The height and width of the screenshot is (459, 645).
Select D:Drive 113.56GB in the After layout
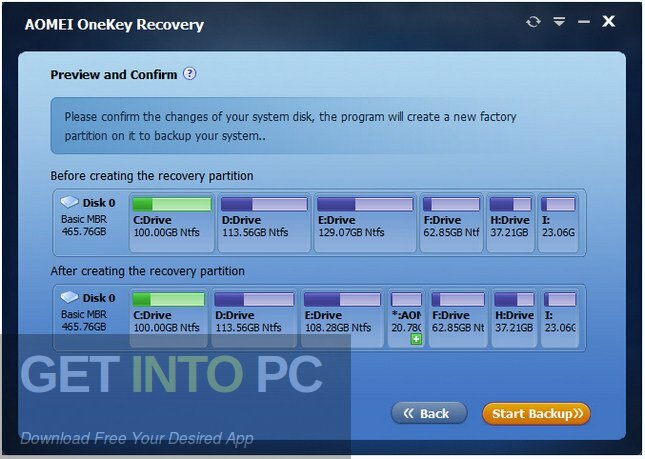pos(254,318)
